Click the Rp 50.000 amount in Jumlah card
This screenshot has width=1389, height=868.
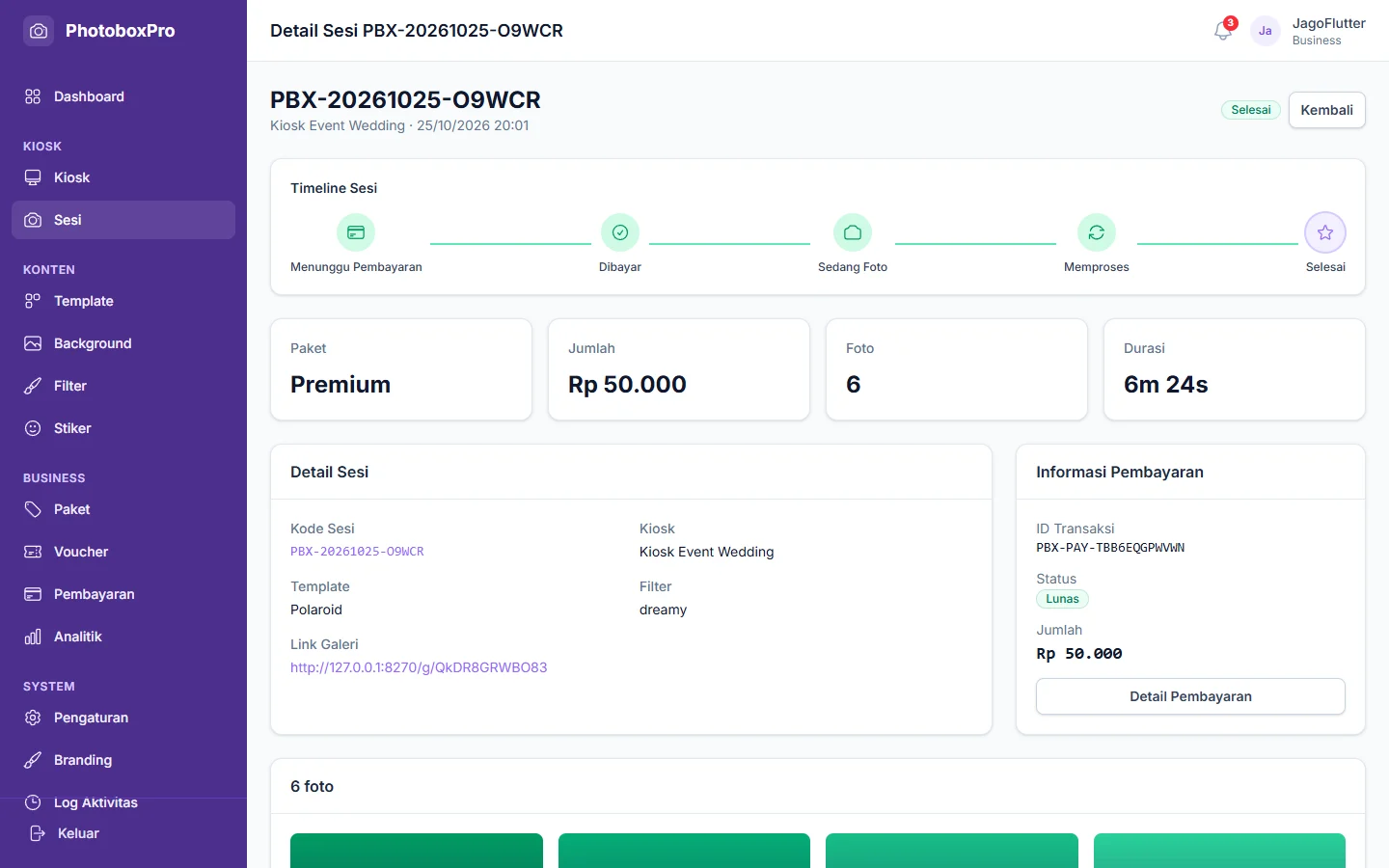point(627,384)
